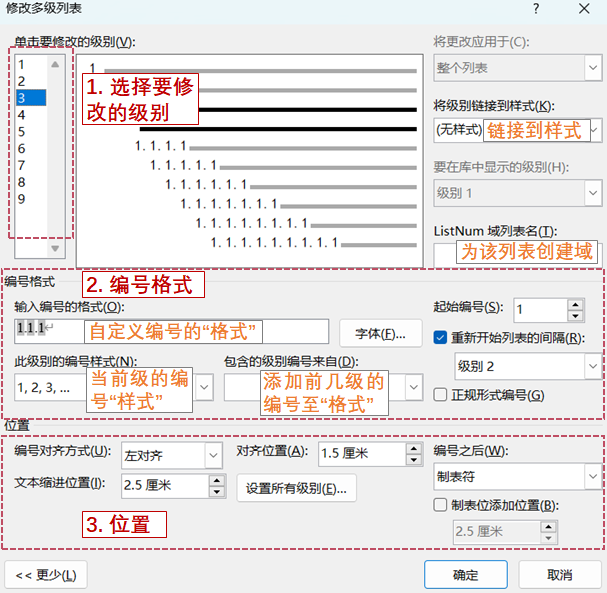
Task: Select level 9 in the level list
Action: (31, 199)
